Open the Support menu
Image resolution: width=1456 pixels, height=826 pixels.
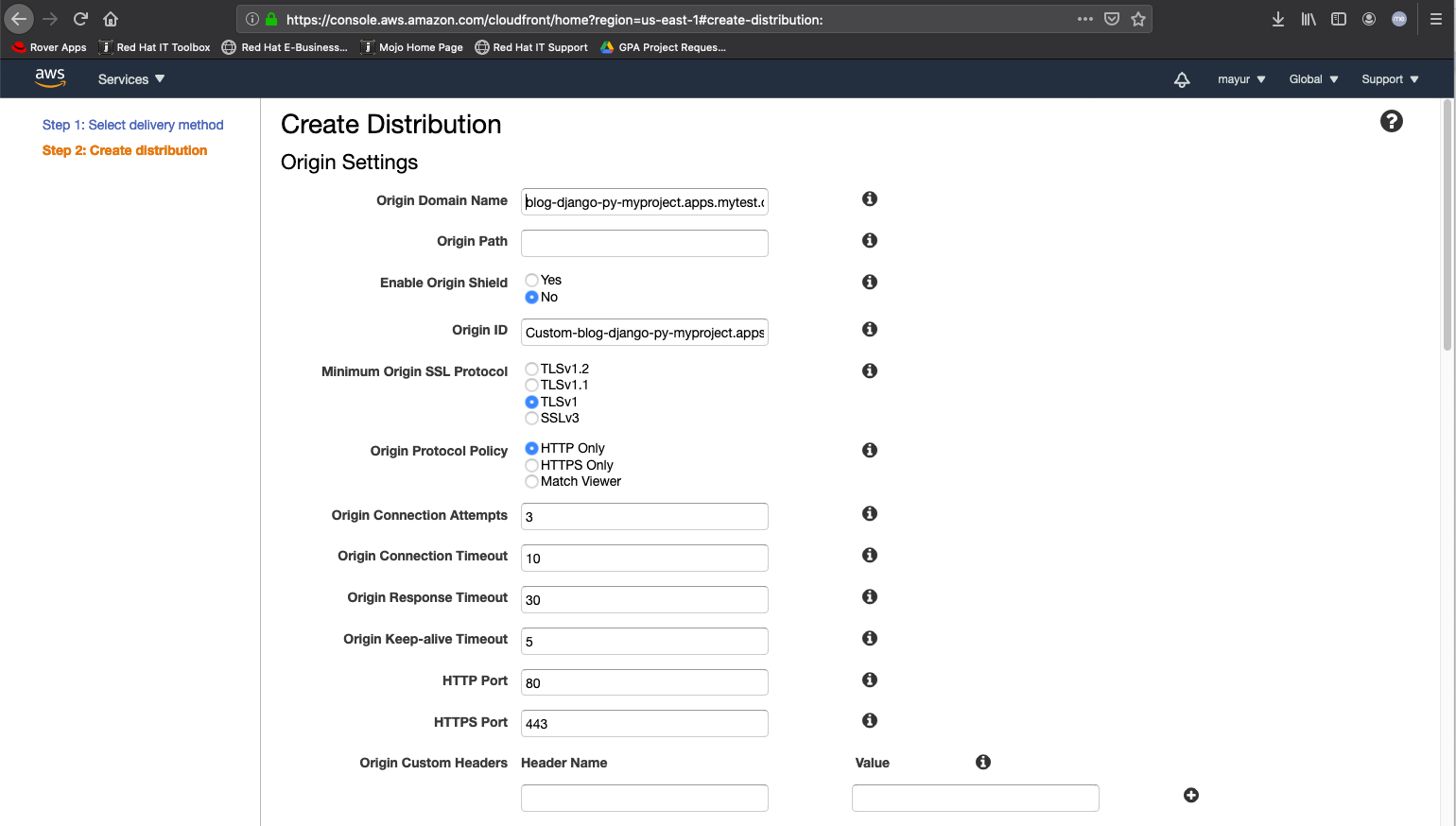[1389, 79]
